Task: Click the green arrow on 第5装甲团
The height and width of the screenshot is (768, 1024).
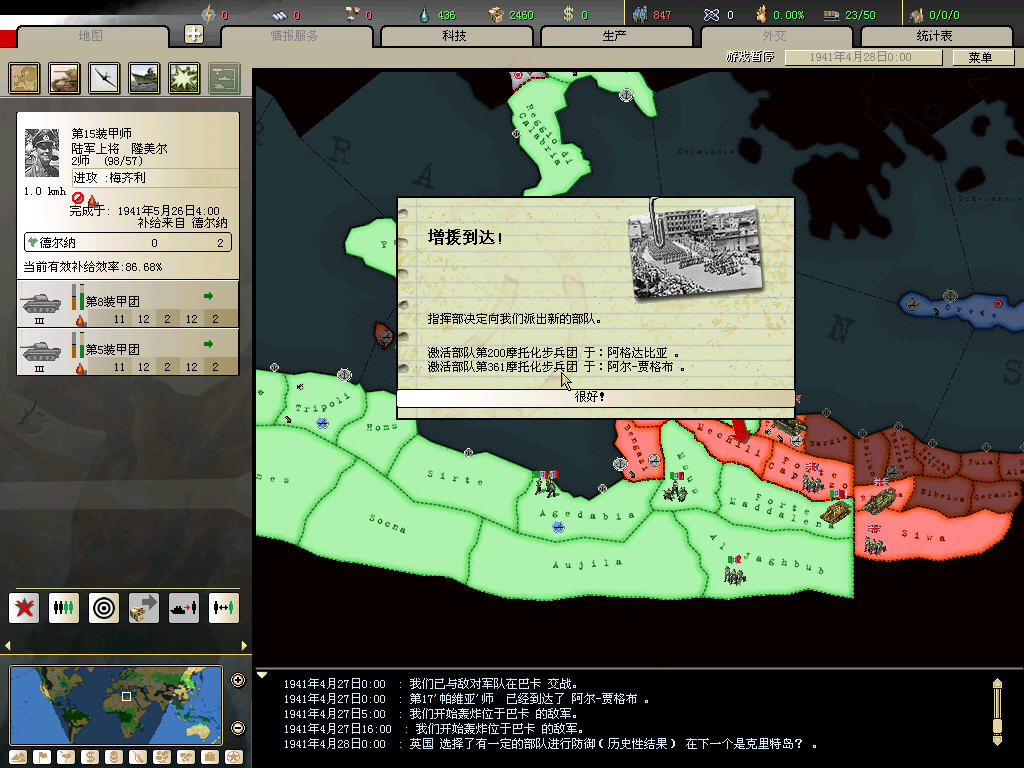Action: [x=208, y=344]
